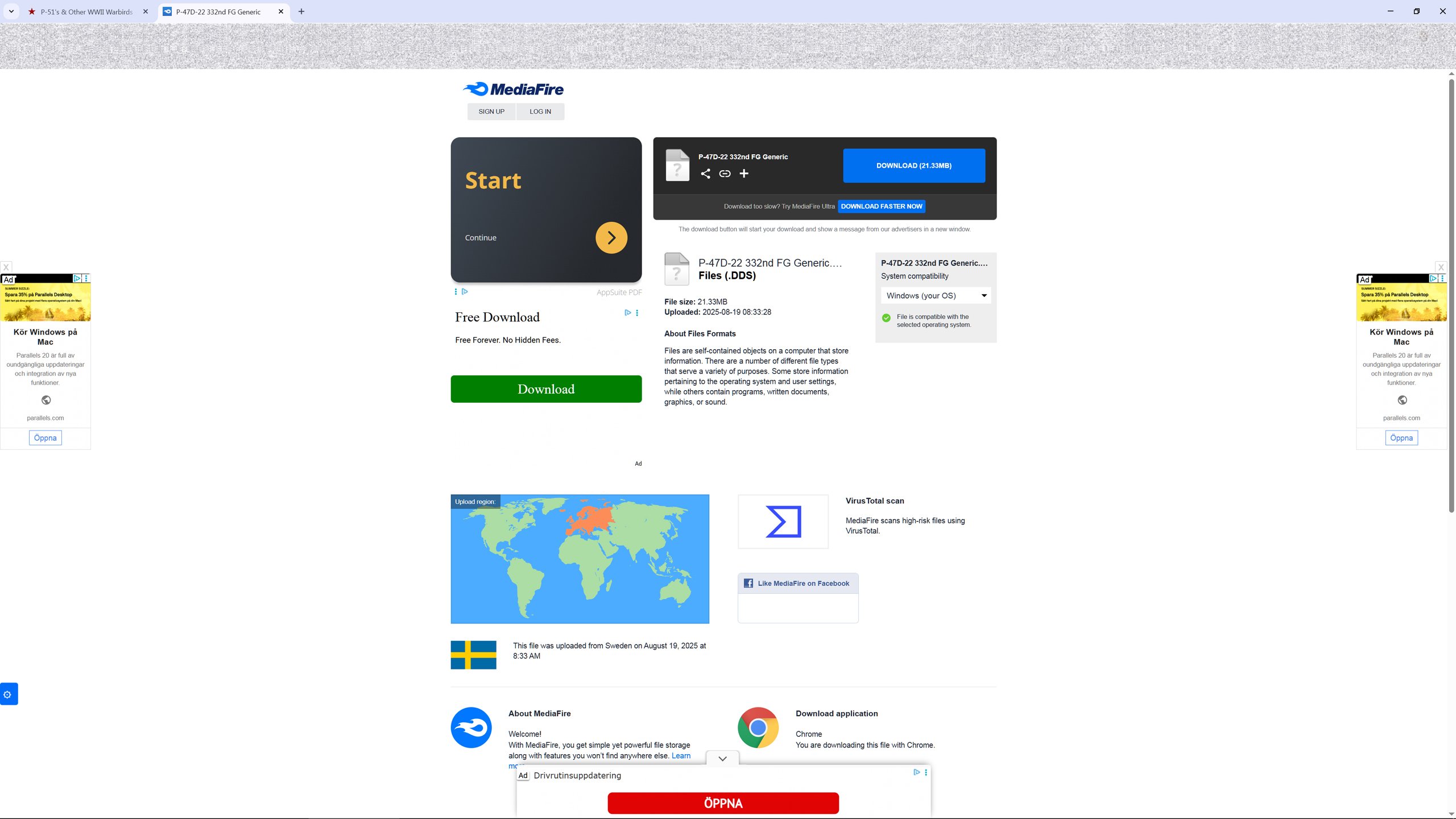Click the plus icon to save file
This screenshot has width=1456, height=819.
(744, 174)
